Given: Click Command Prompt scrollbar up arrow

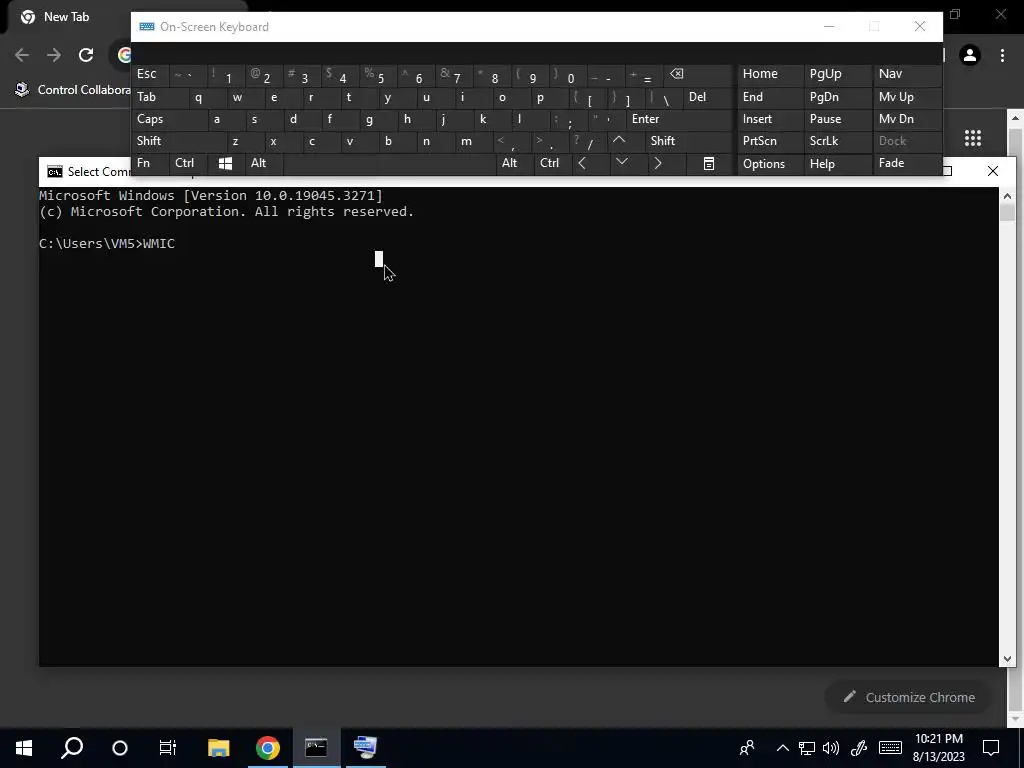Looking at the screenshot, I should click(x=1007, y=196).
